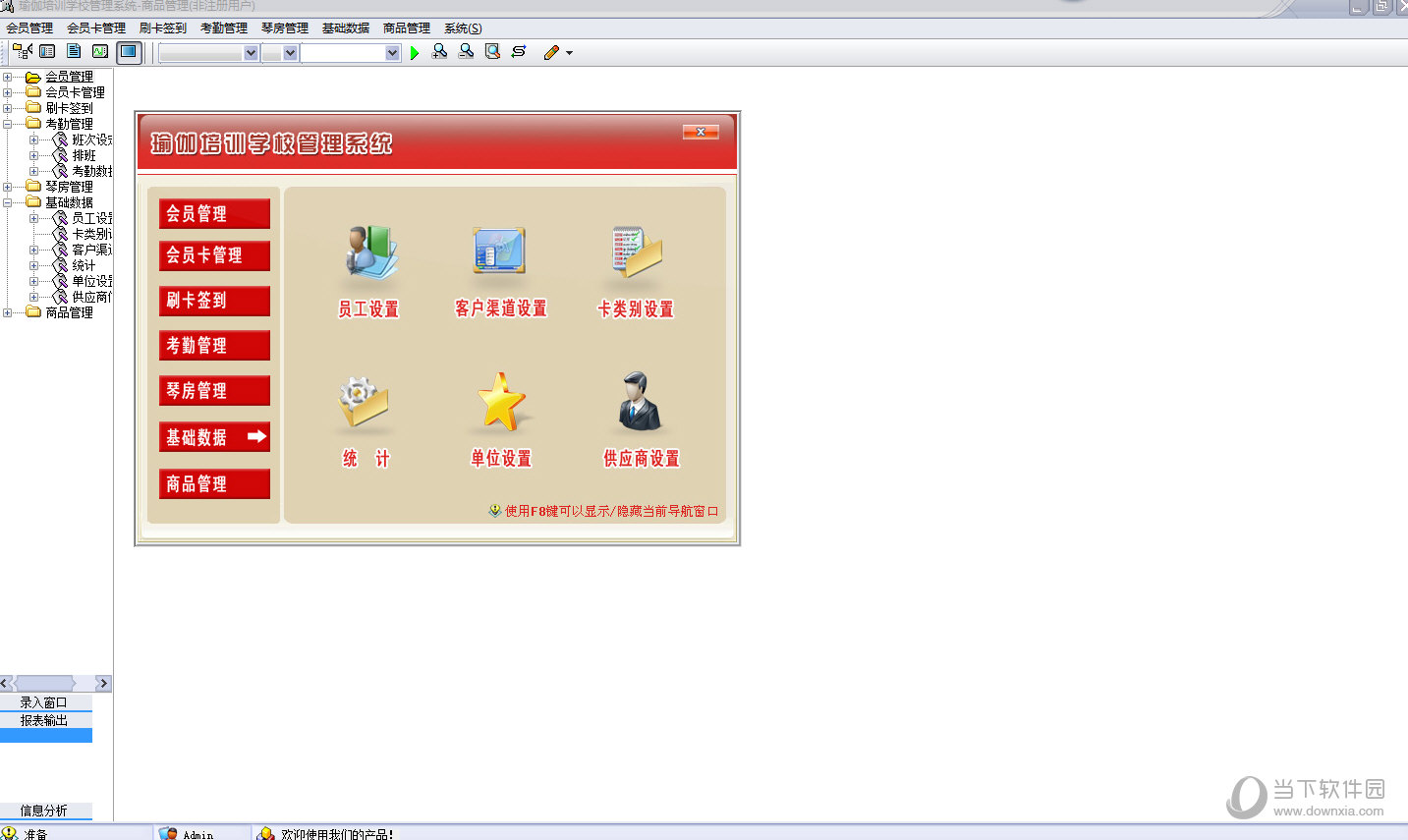Open the 琴房管理 menu in the menu bar
Screen dimensions: 1408x840
point(285,28)
